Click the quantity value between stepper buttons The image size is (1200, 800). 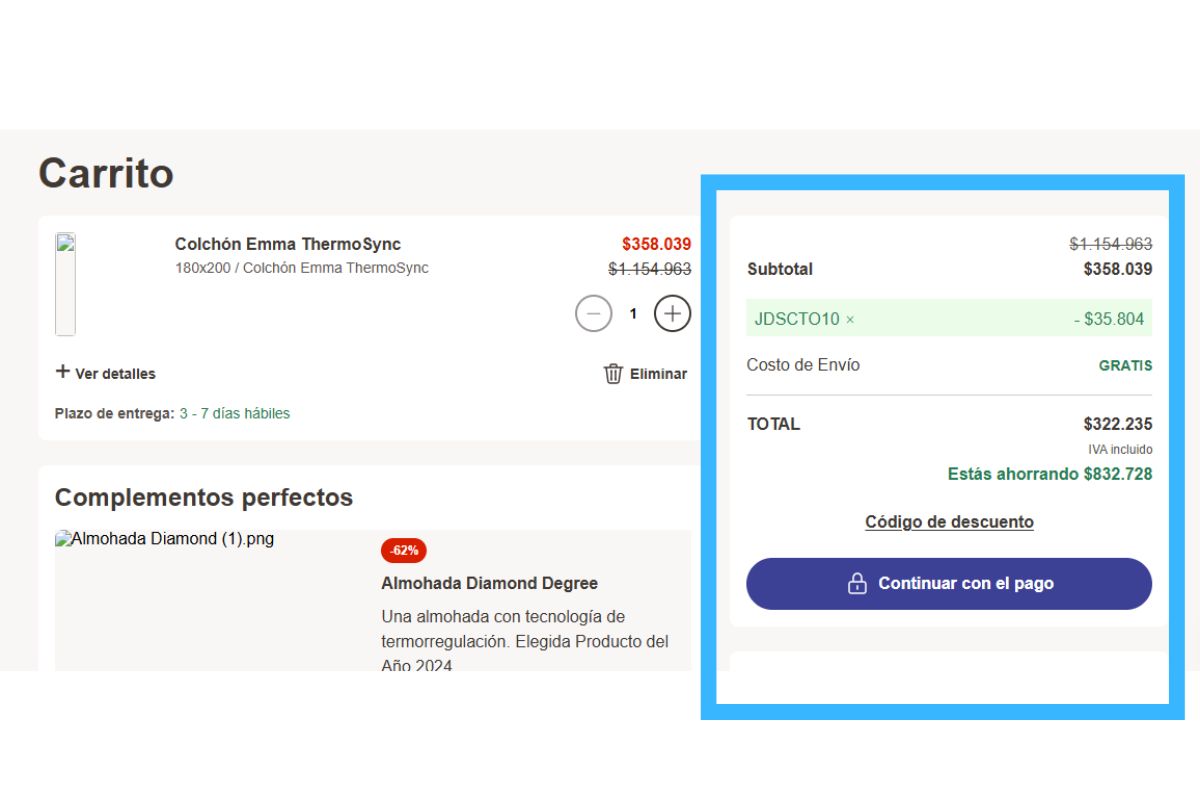point(633,314)
